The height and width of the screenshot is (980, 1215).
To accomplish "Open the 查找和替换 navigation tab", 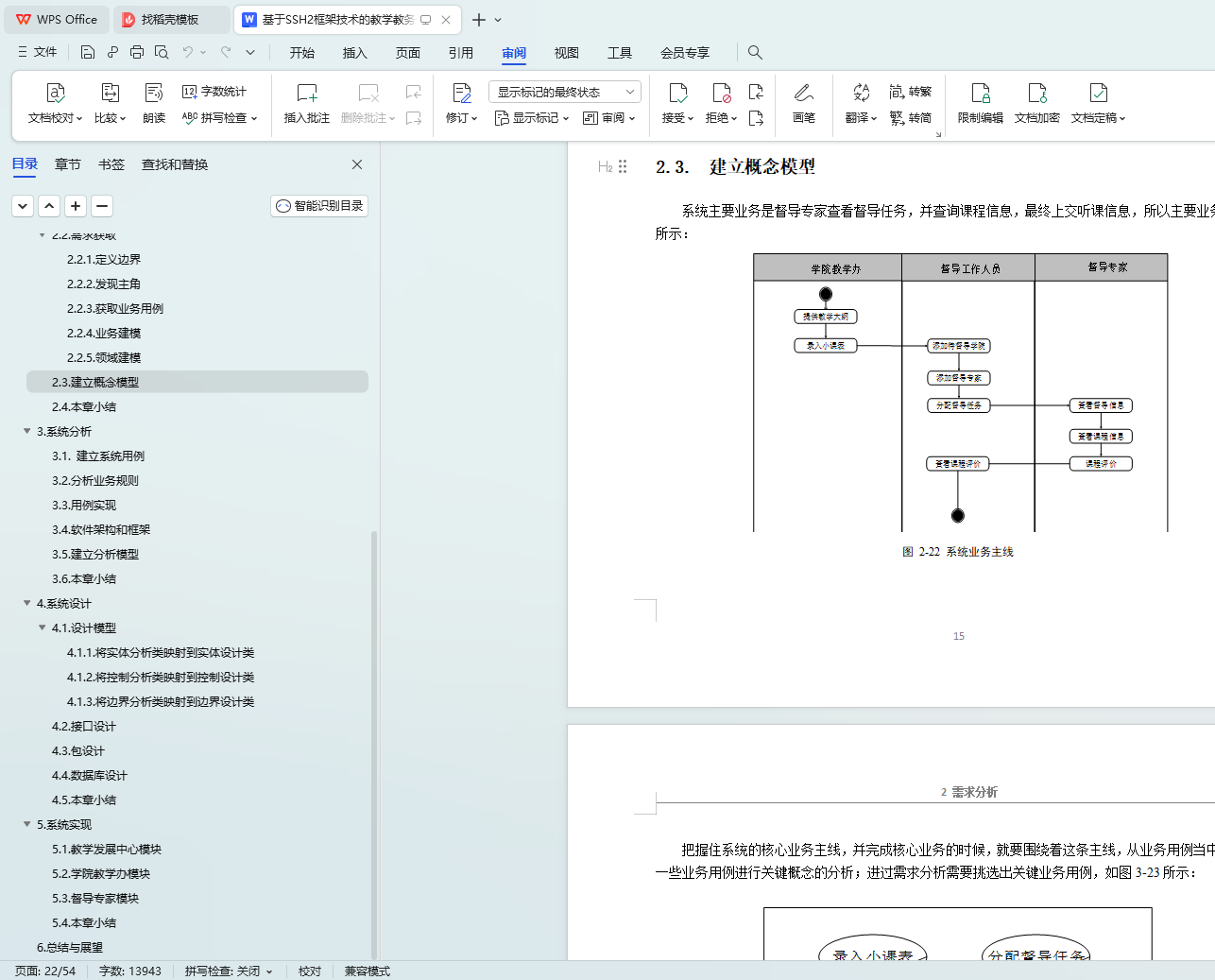I will (175, 164).
